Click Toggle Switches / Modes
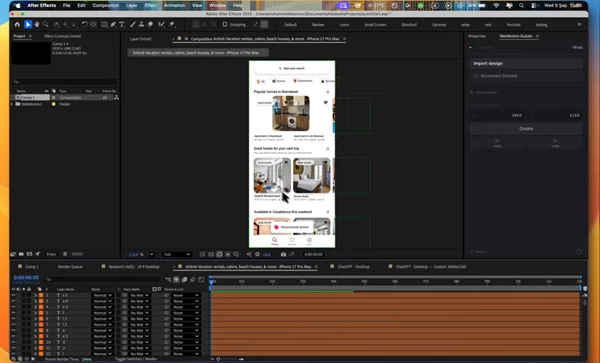Screen dimensions: 600x363 (136, 359)
